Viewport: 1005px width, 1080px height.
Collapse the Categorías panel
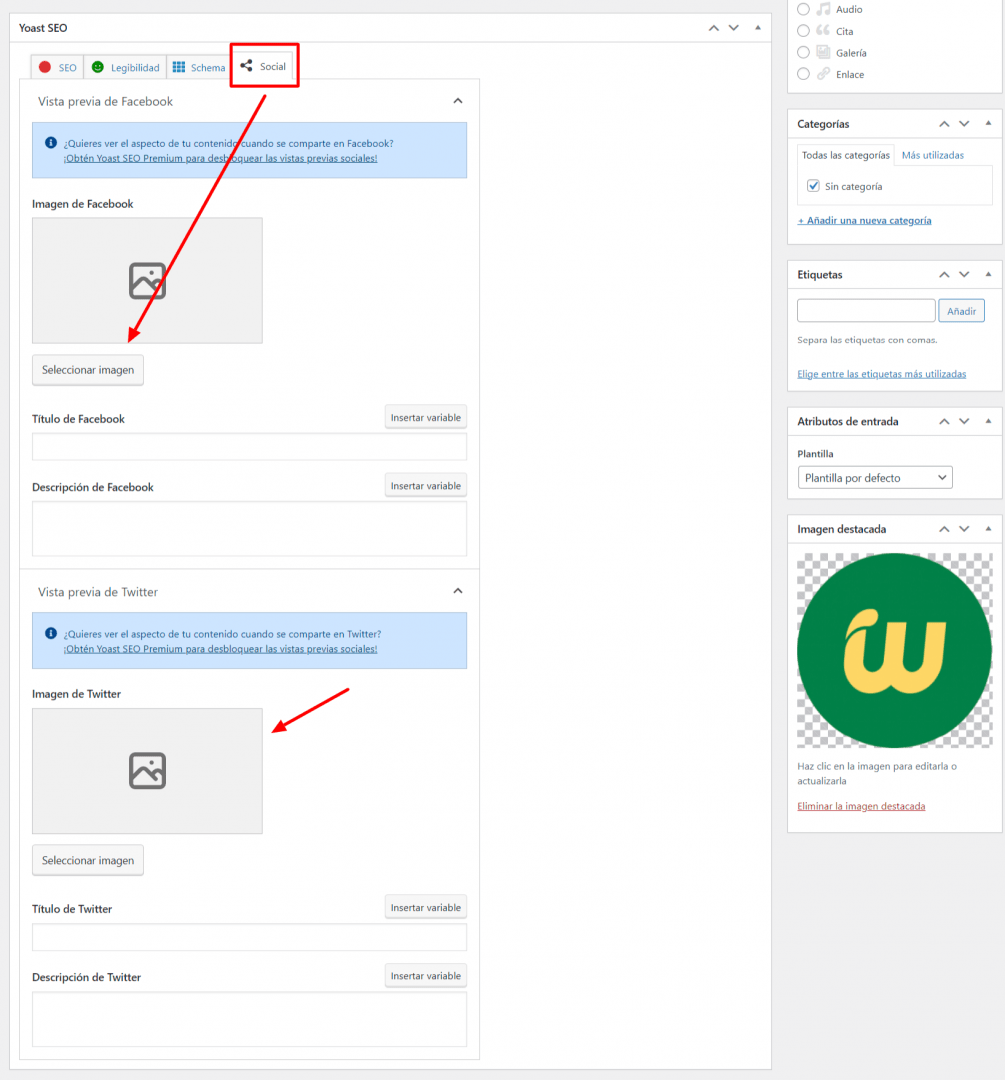coord(988,123)
